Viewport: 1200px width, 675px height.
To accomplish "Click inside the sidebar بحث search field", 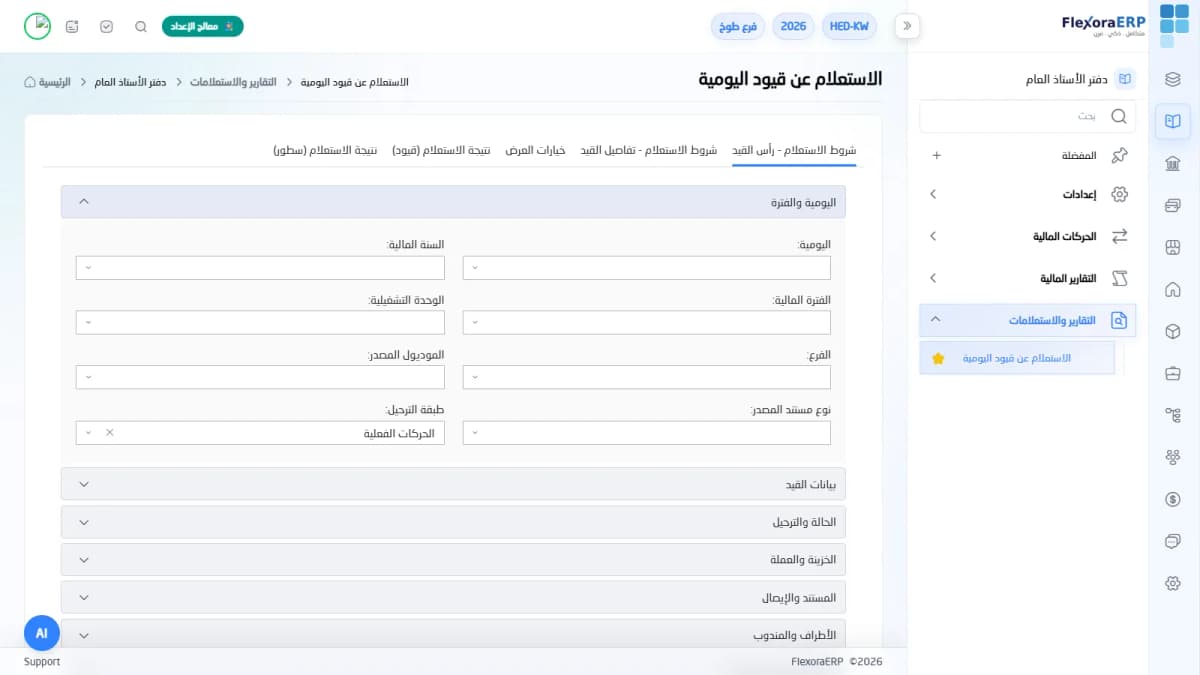I will click(x=1027, y=116).
